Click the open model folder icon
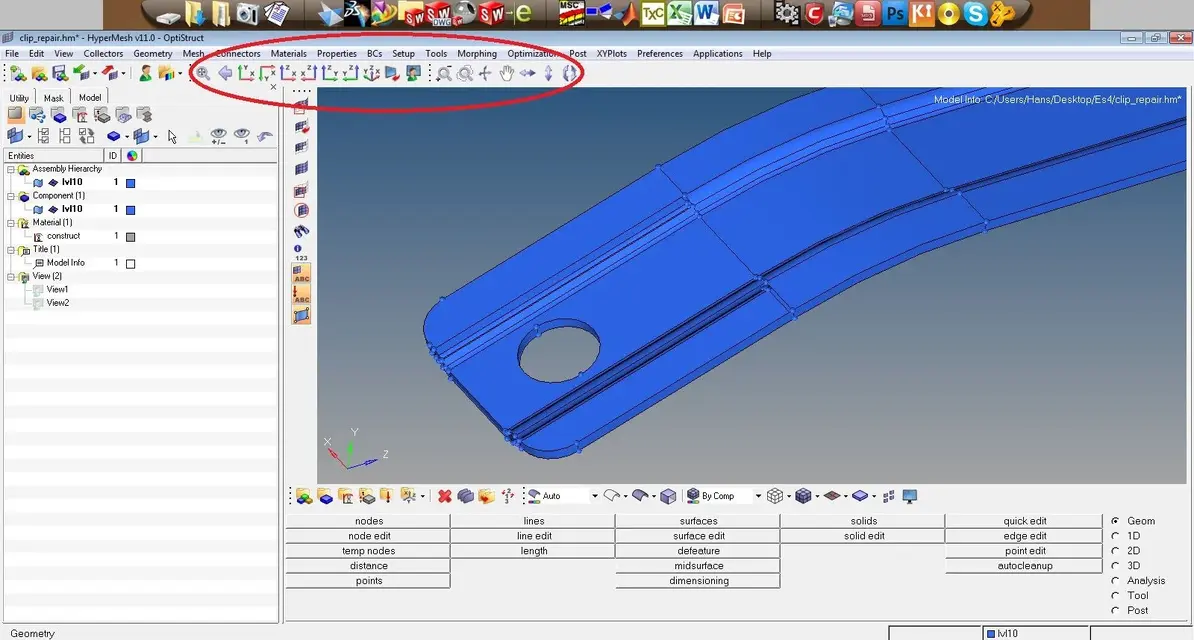Viewport: 1194px width, 640px height. click(39, 73)
